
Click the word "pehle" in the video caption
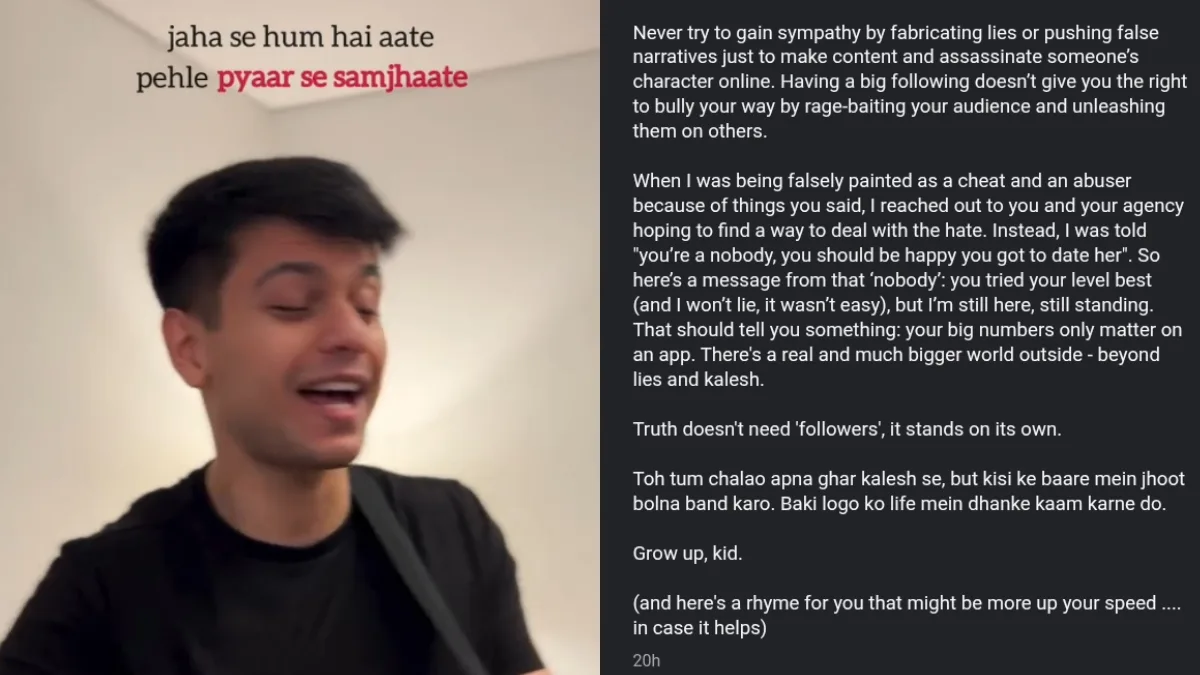[x=173, y=78]
